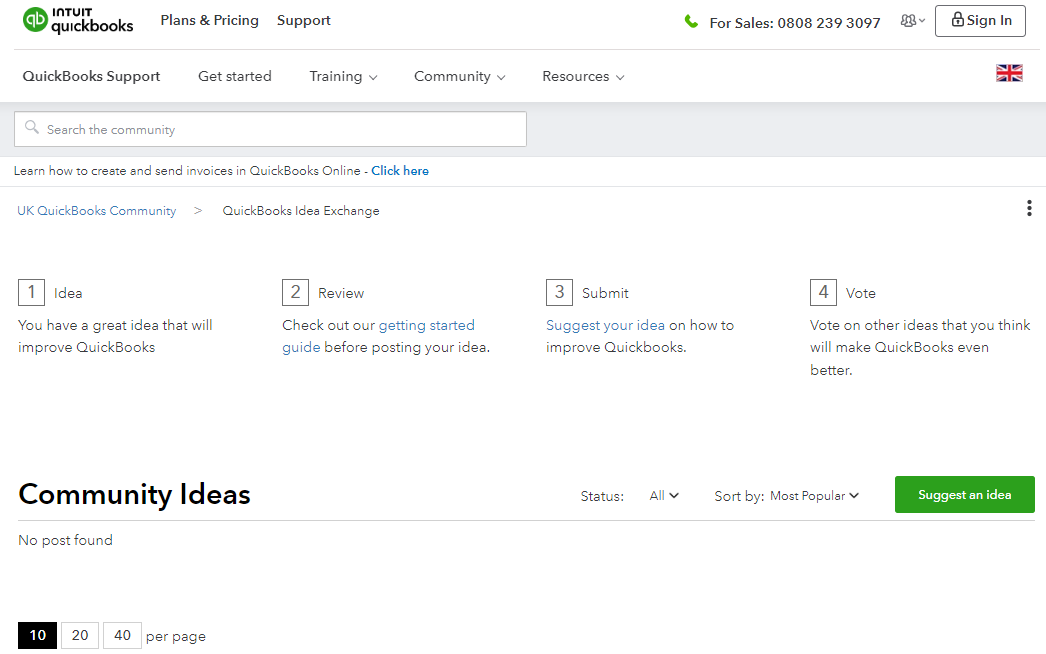Click the UK flag icon

pos(1009,72)
